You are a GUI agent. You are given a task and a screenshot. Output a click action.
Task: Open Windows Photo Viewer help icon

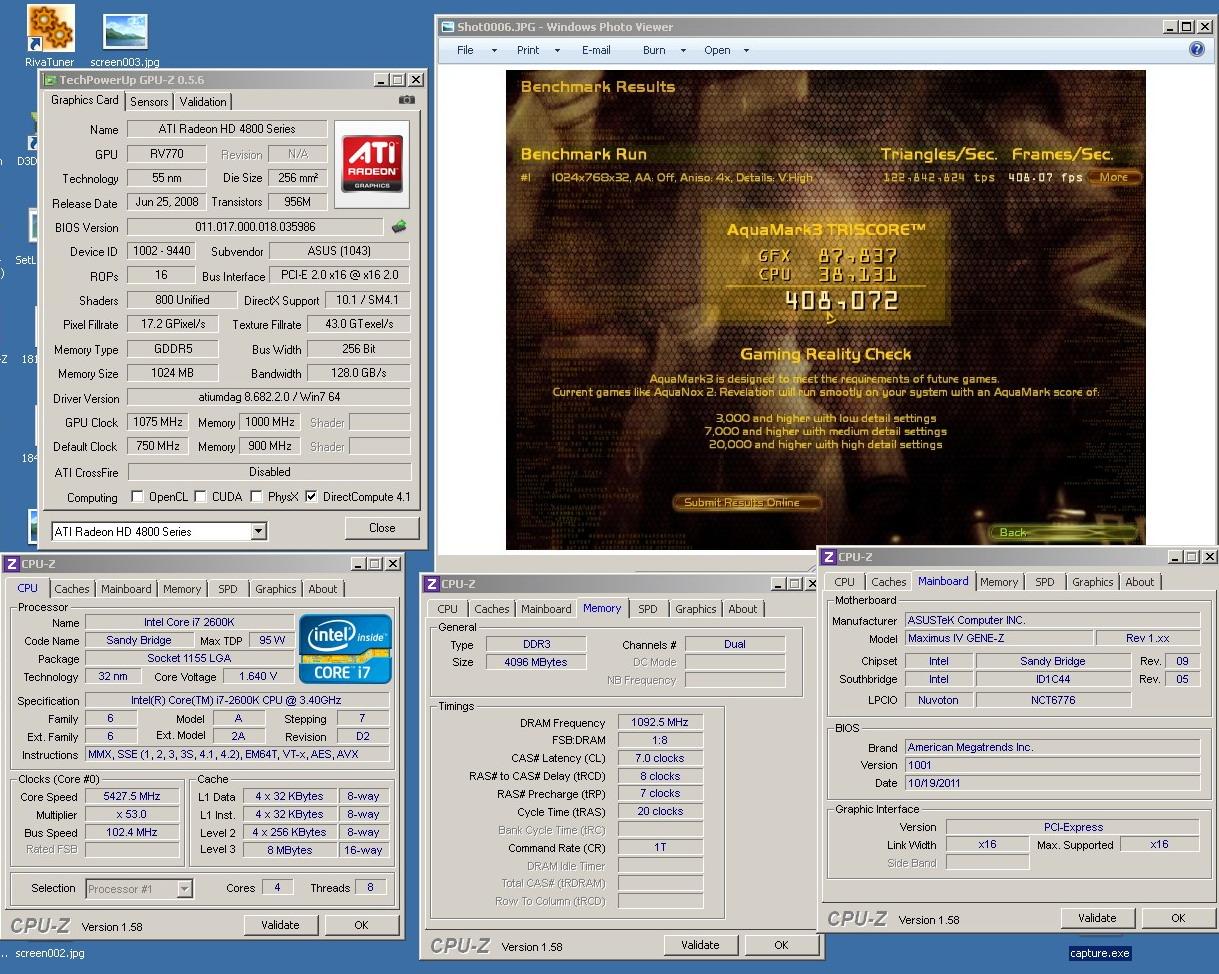point(1196,50)
